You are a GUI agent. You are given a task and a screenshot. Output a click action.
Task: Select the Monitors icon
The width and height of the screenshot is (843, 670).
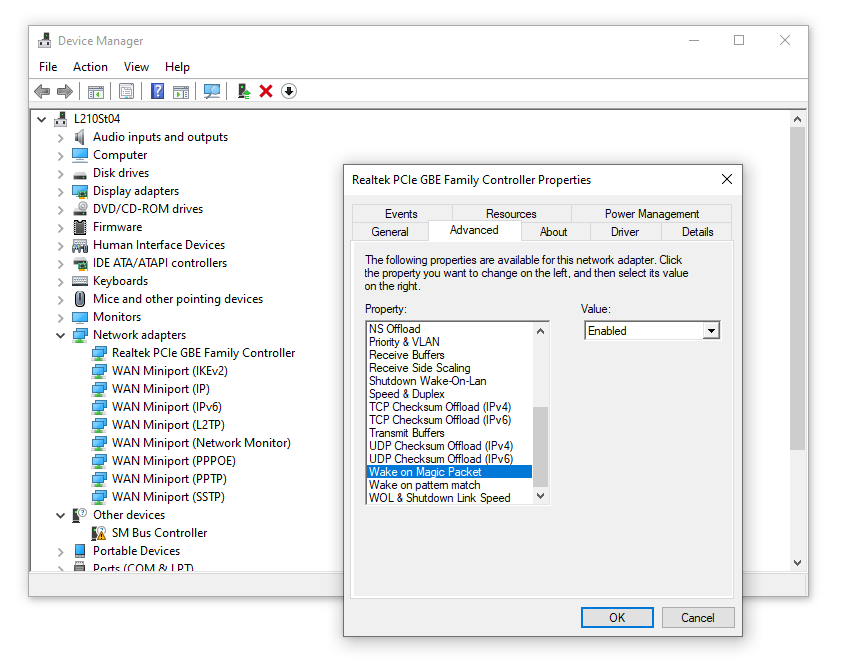80,317
